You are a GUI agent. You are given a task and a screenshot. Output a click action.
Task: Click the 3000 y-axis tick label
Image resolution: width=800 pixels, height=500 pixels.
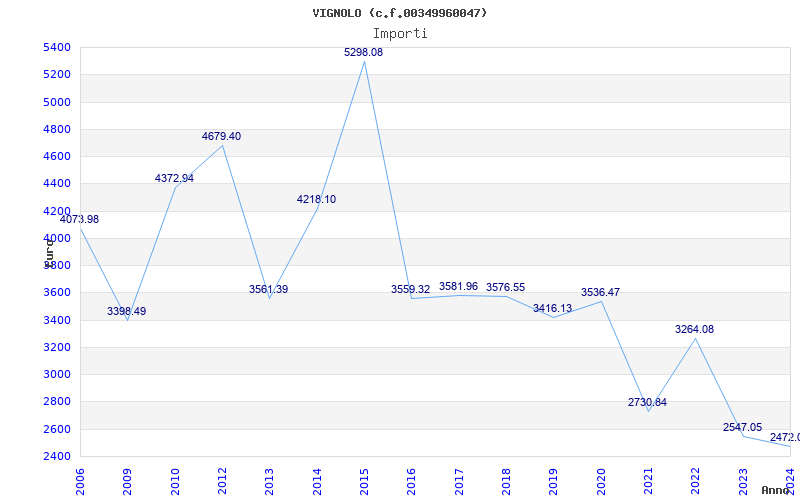click(58, 374)
